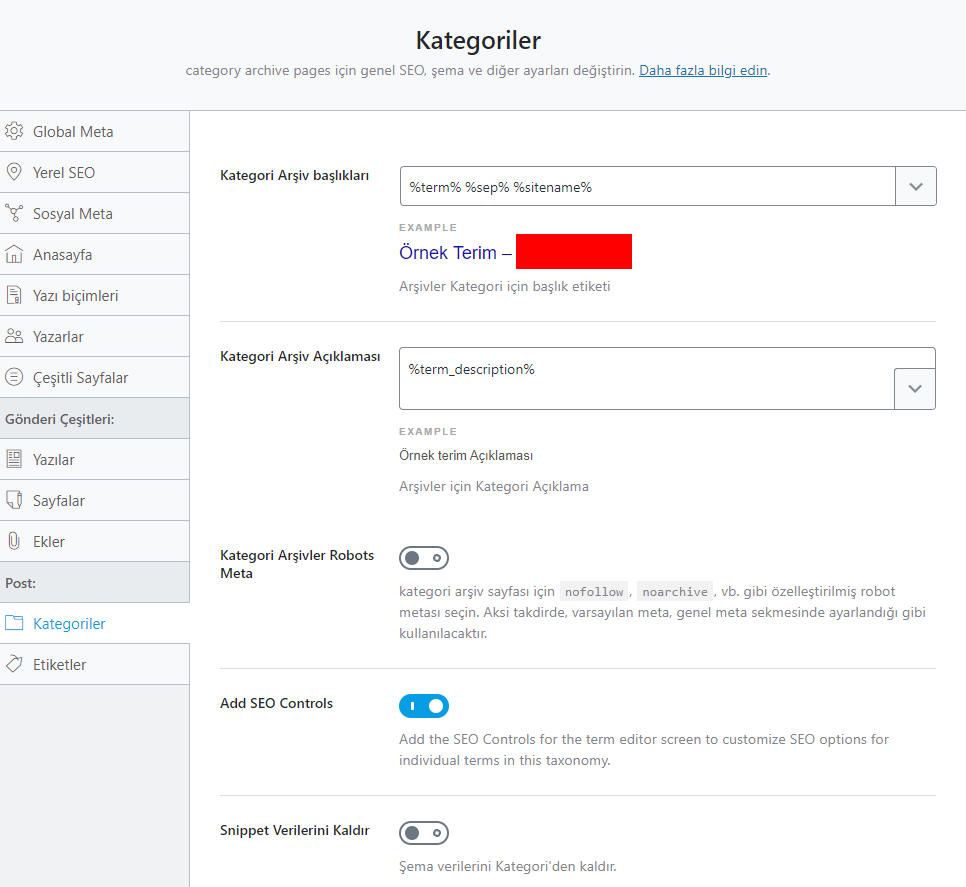Open the Kategori Arşiv Açıklaması variable dropdown

pyautogui.click(x=915, y=389)
